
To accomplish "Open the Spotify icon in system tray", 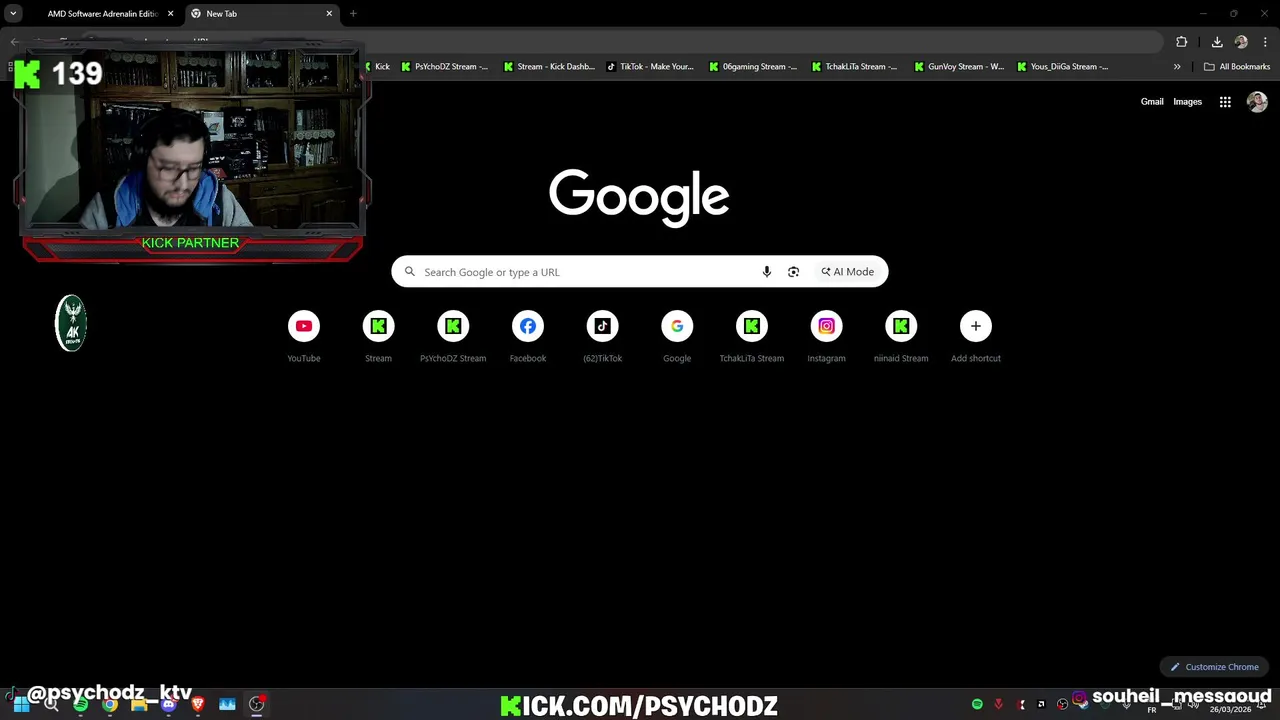I will pyautogui.click(x=977, y=704).
